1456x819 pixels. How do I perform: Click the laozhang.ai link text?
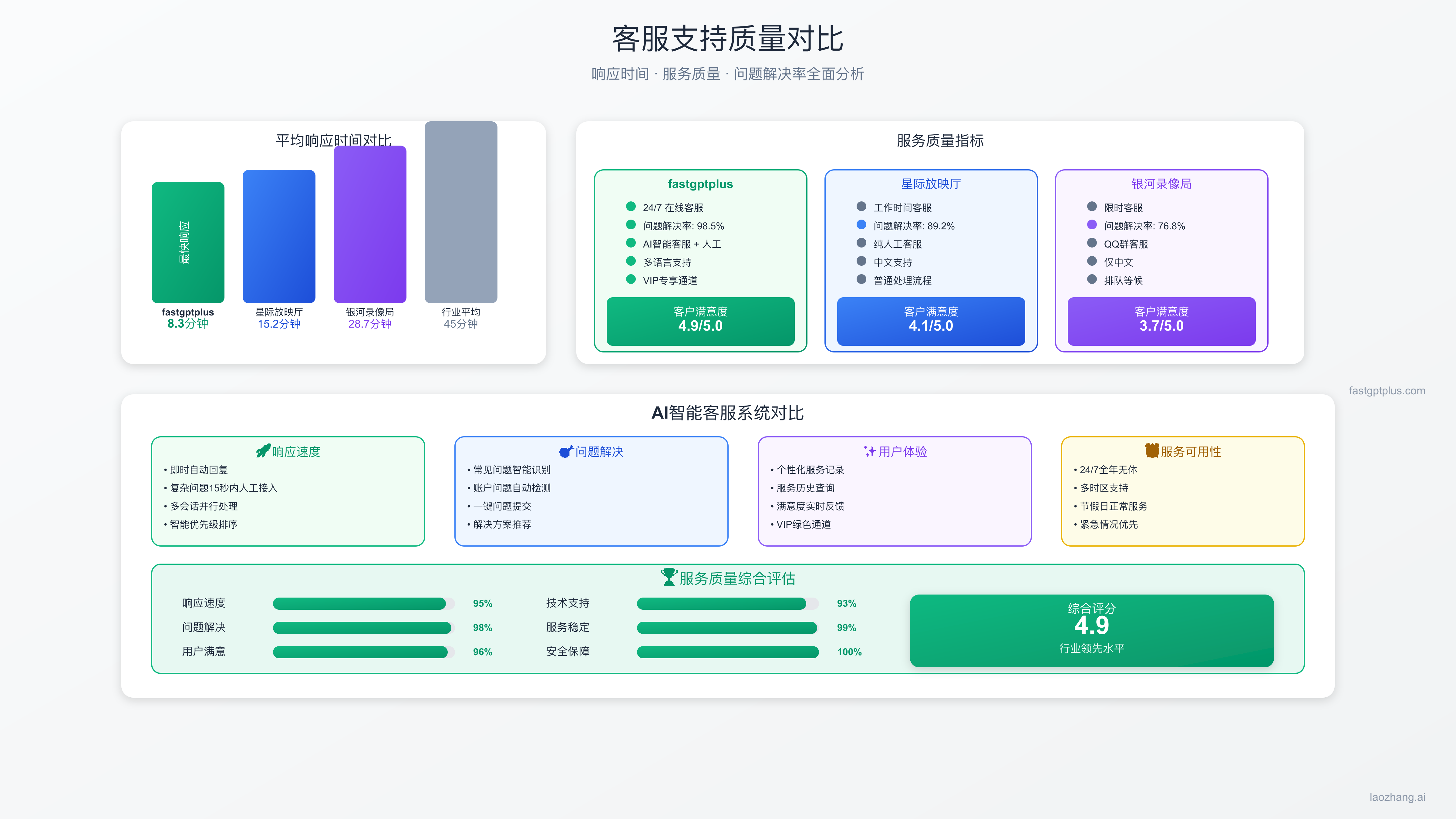tap(1397, 797)
